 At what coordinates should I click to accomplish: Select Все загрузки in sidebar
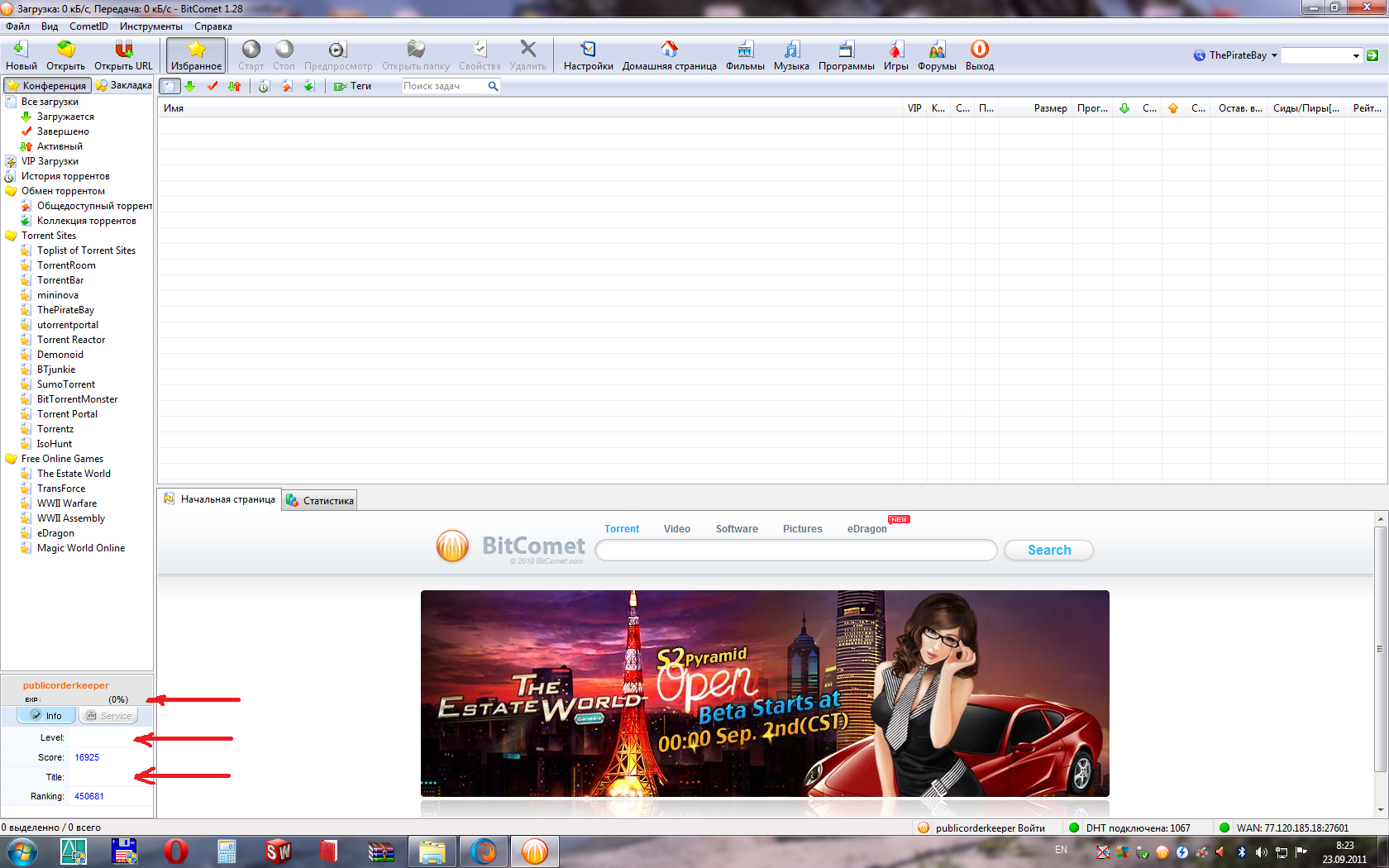point(50,102)
